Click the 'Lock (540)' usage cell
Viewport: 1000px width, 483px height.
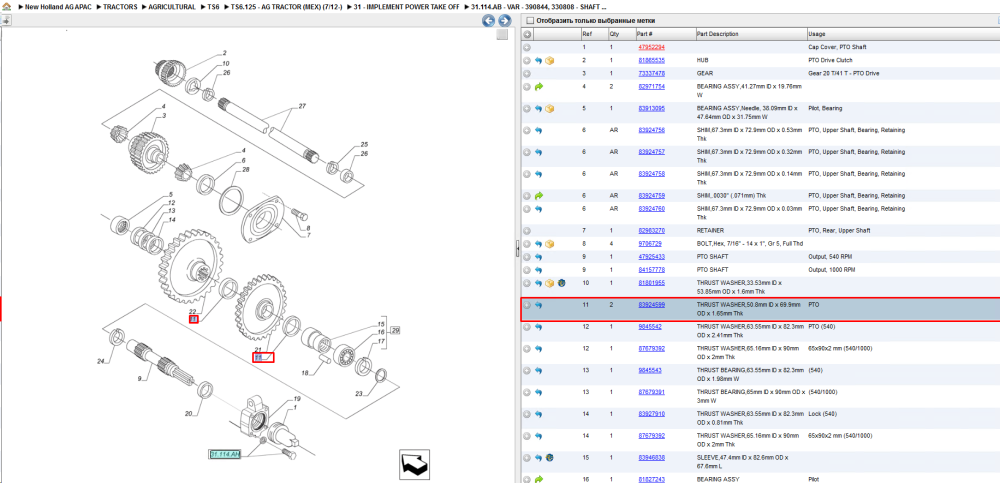(822, 414)
